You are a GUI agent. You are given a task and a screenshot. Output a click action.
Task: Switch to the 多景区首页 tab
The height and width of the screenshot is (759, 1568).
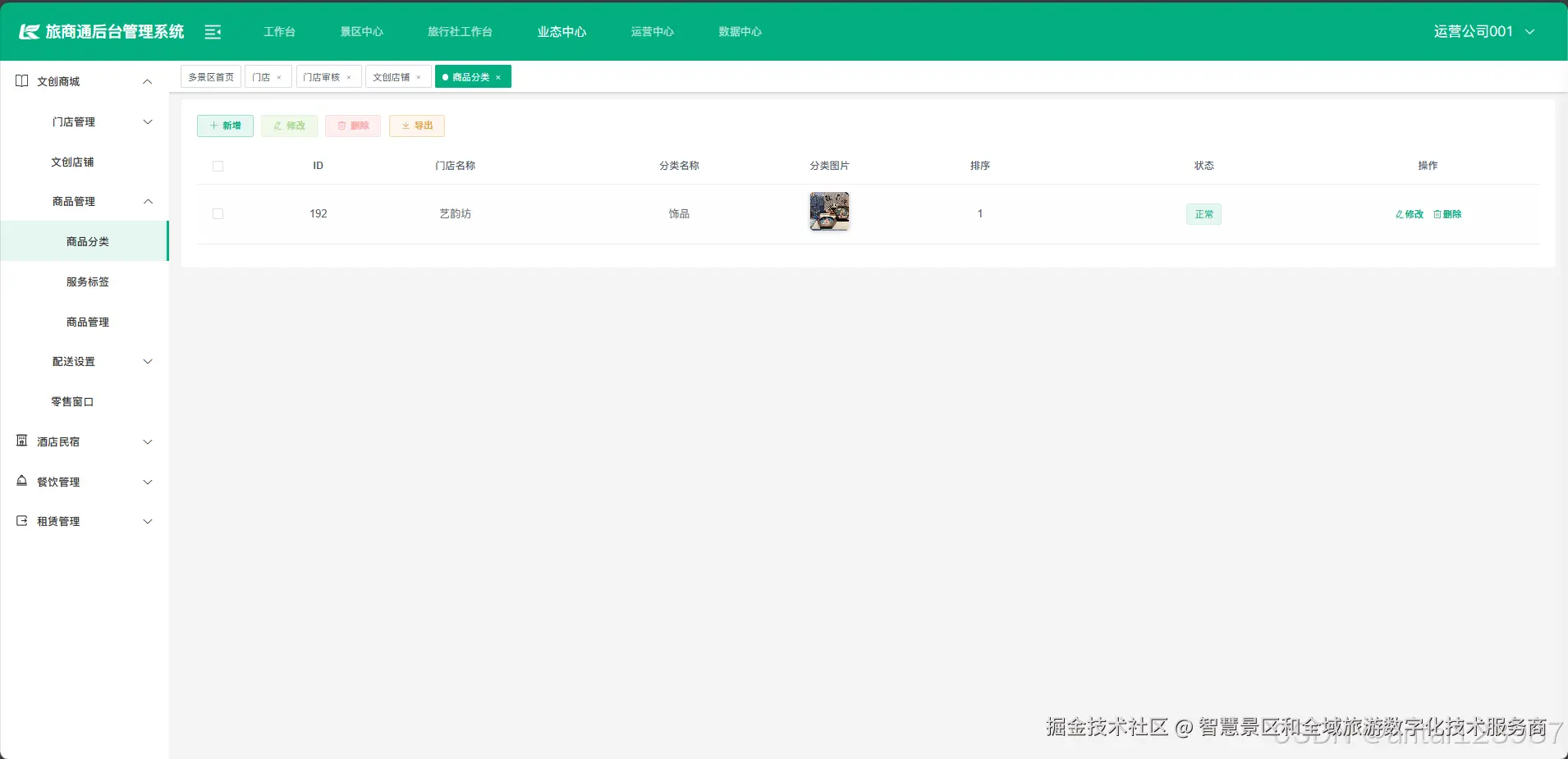211,77
